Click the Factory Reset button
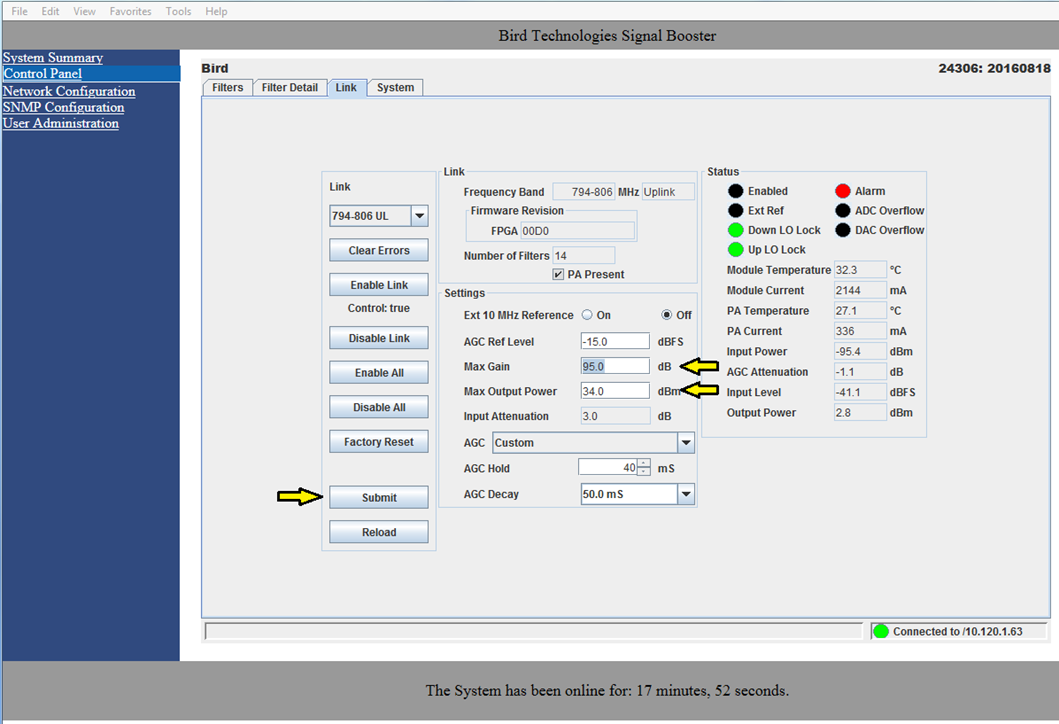This screenshot has width=1059, height=724. [x=379, y=442]
